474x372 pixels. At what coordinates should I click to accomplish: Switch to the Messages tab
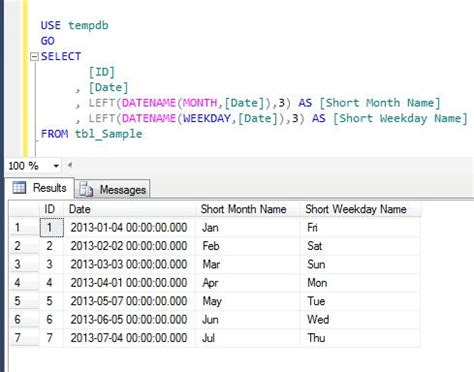tap(112, 189)
